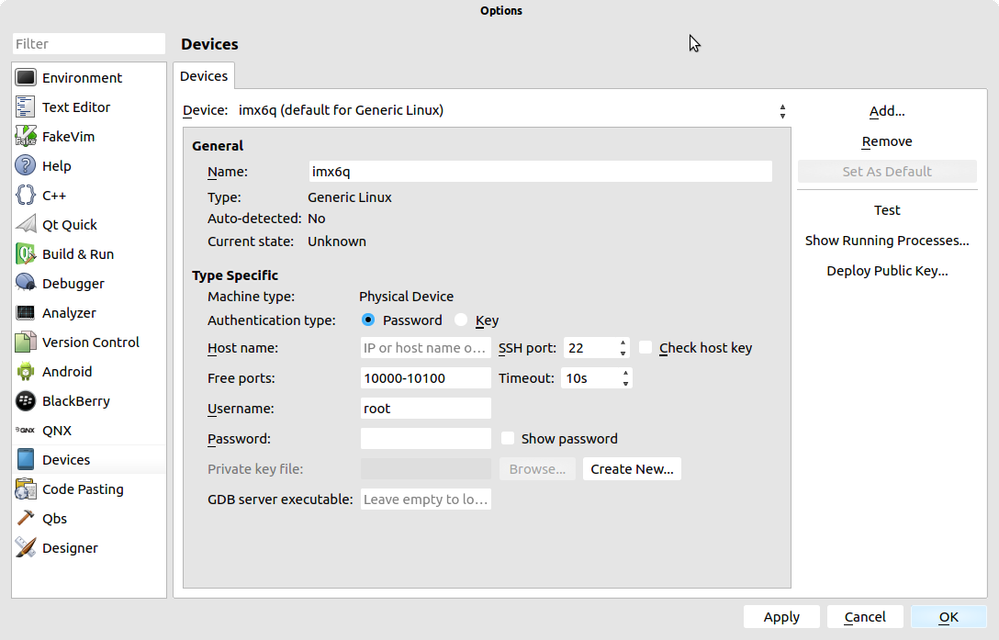This screenshot has height=640, width=999.
Task: Click the Host name input field
Action: coord(425,348)
